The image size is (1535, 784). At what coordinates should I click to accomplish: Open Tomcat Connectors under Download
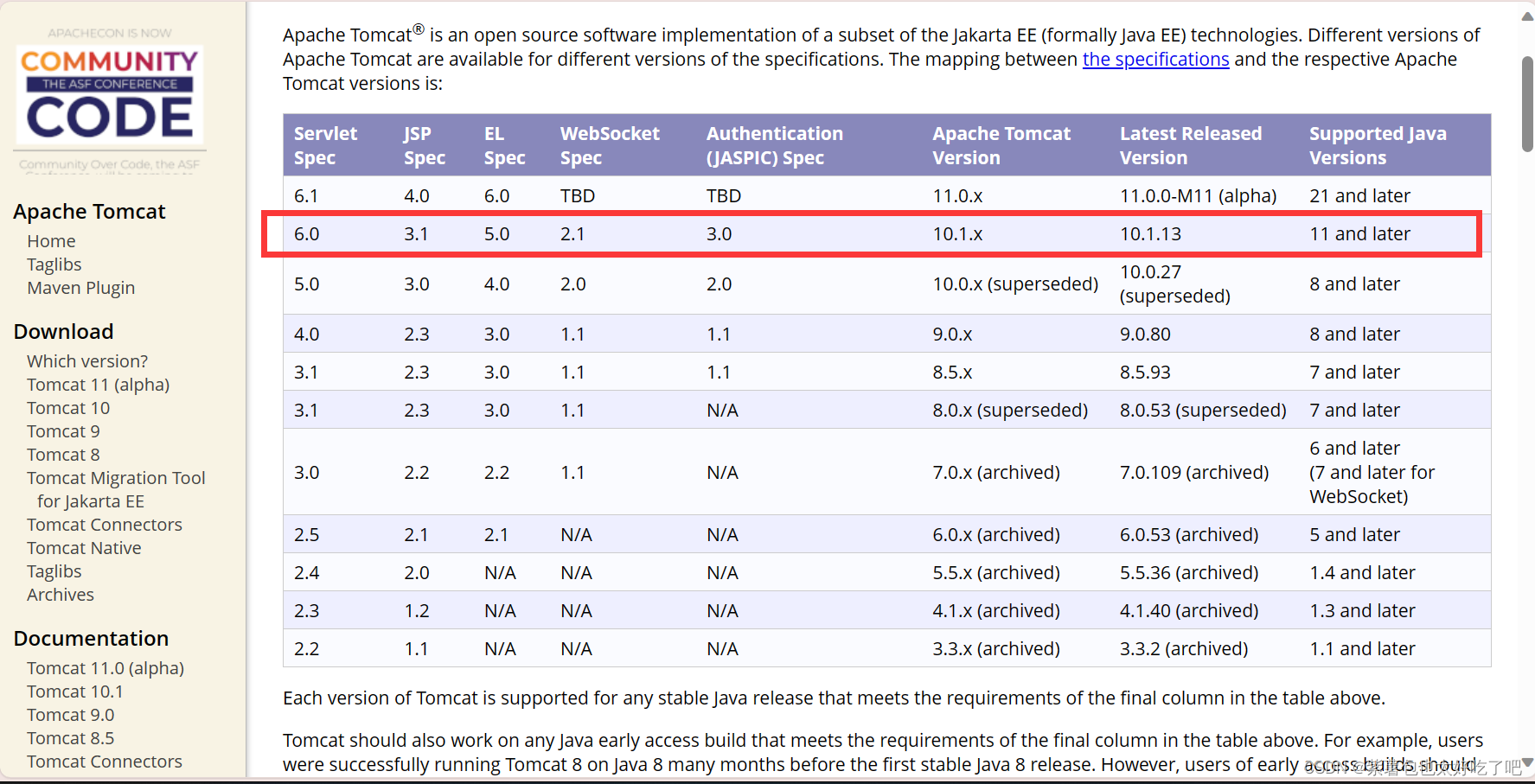pos(105,525)
